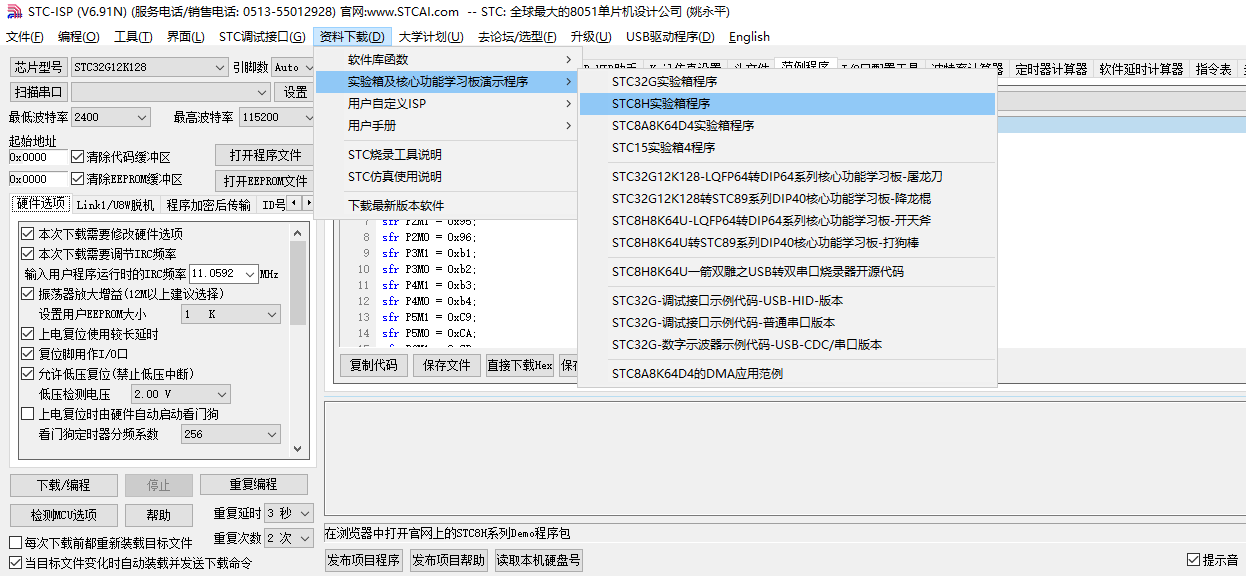The height and width of the screenshot is (576, 1246).
Task: Click the 芯片型号 button
Action: pos(39,67)
